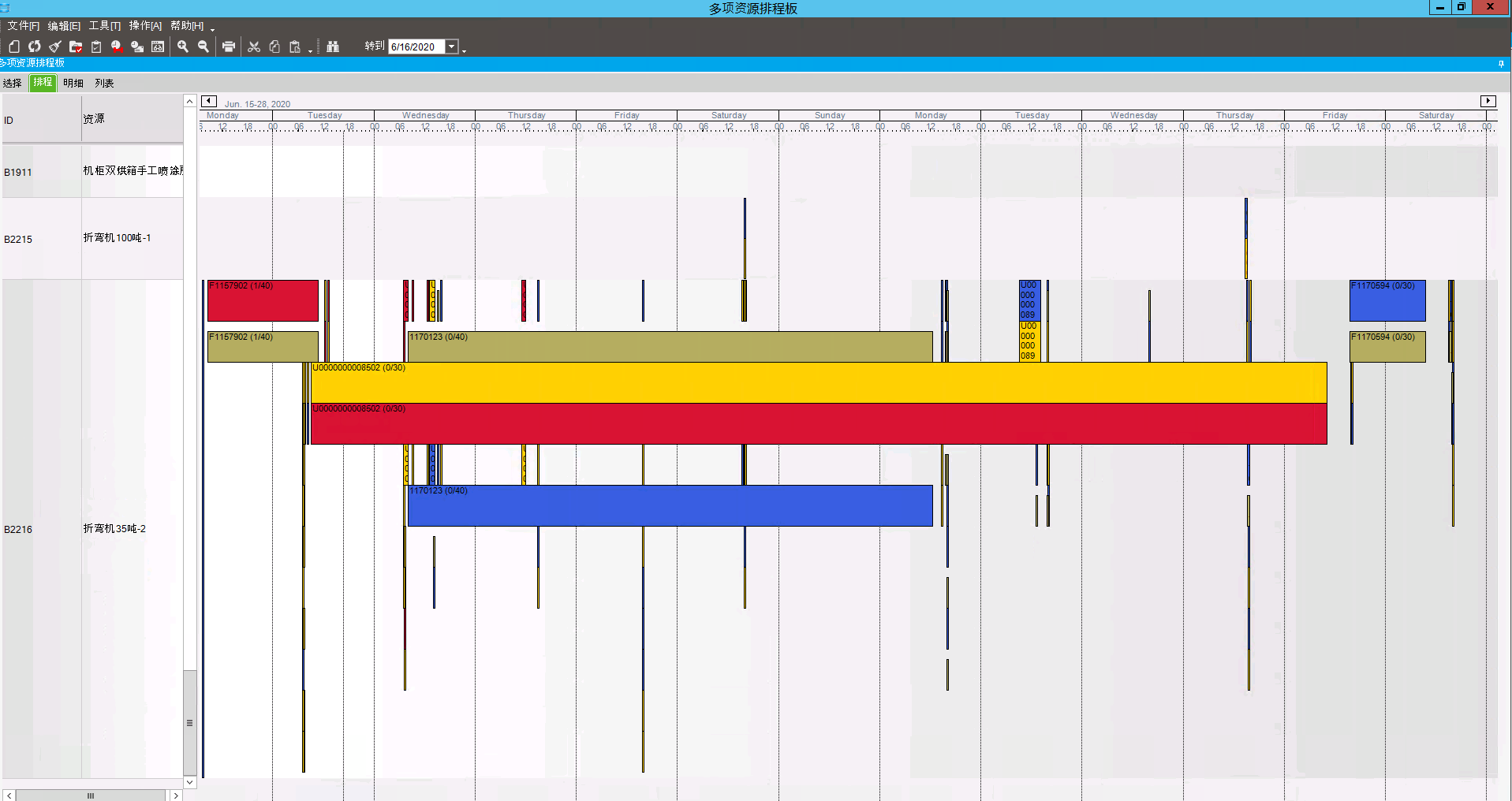
Task: Expand the menu bar overflow arrow
Action: click(213, 28)
